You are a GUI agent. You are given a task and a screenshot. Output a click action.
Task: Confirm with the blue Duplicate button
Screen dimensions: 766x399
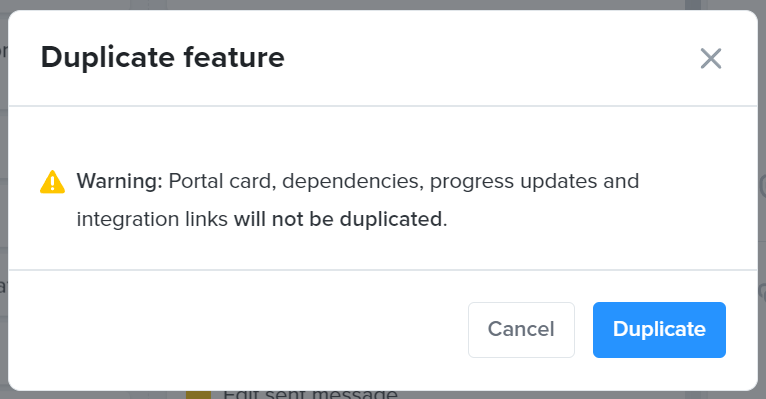(x=659, y=330)
